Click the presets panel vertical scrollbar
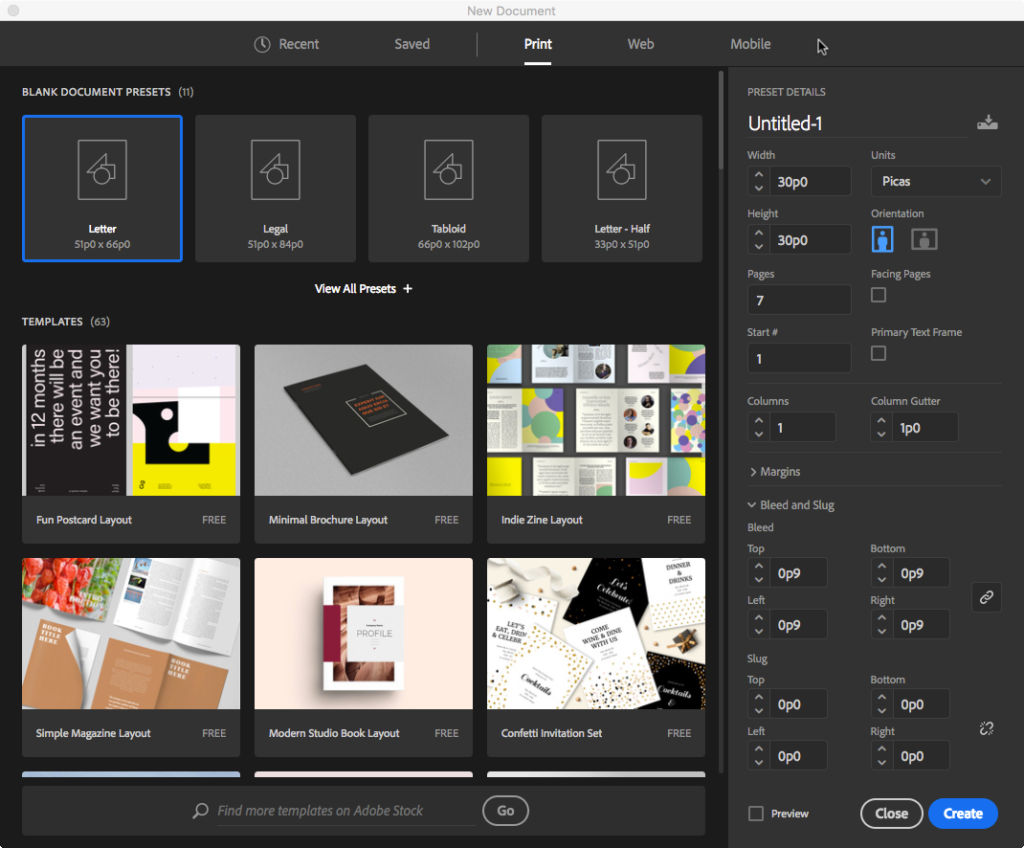This screenshot has height=848, width=1024. point(721,120)
